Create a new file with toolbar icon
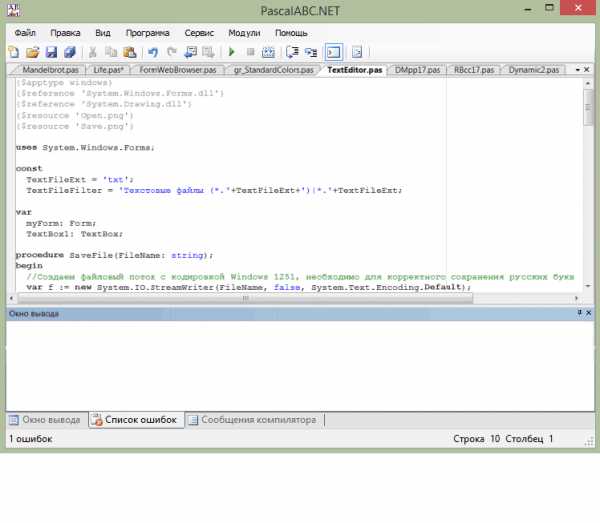 [x=14, y=52]
